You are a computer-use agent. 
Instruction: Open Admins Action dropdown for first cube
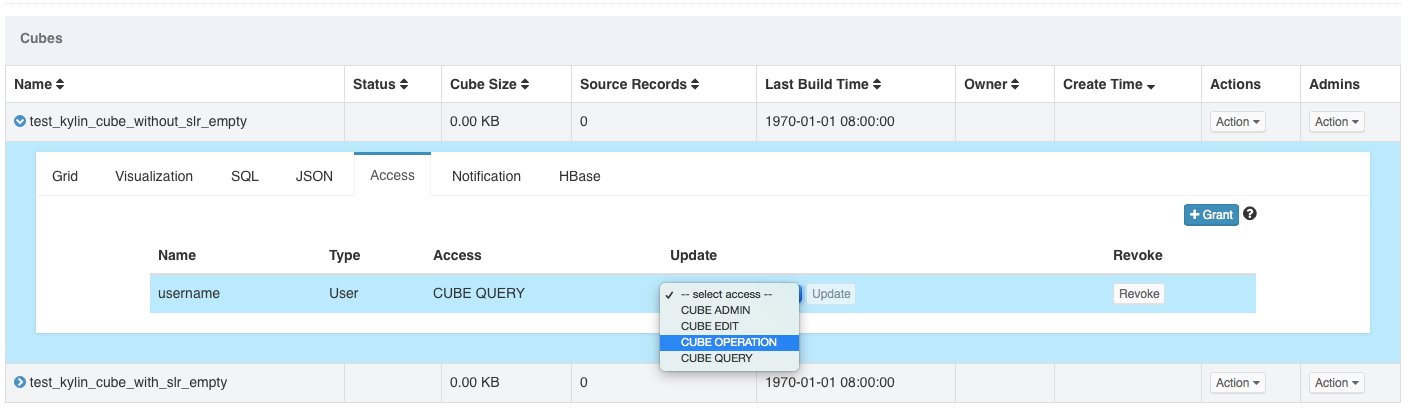(1337, 122)
